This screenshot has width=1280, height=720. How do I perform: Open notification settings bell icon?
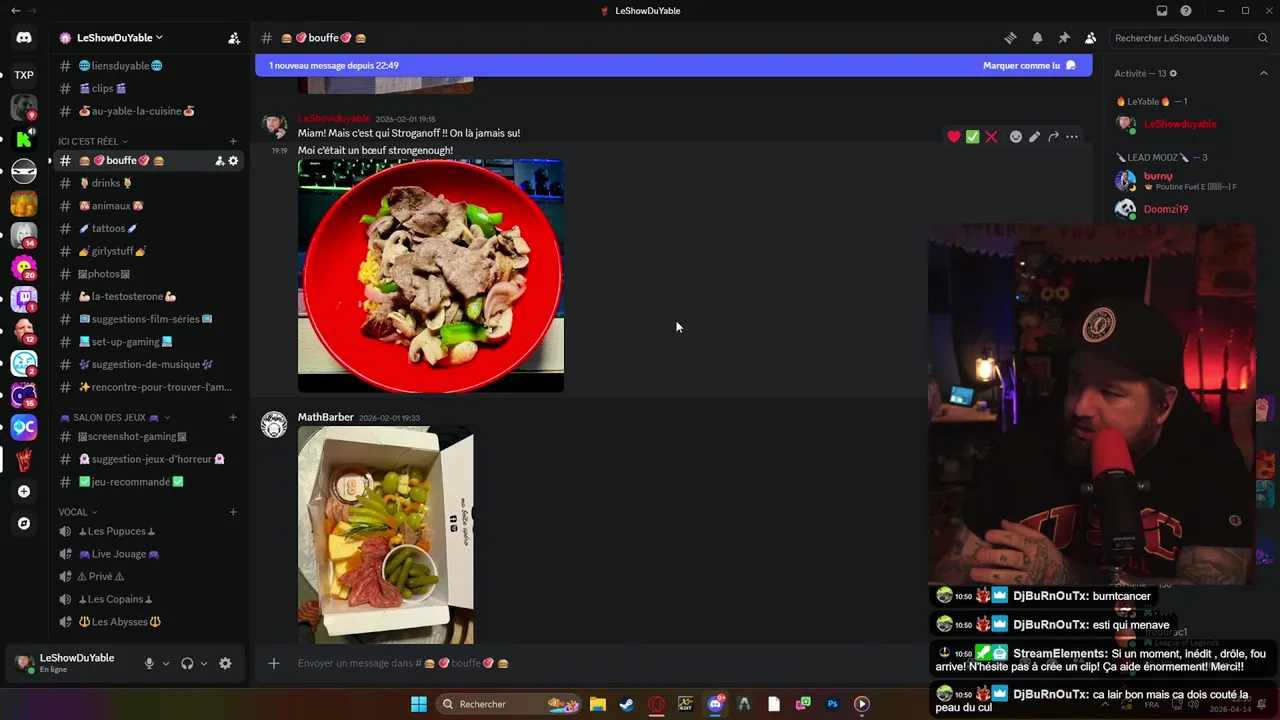pos(1037,38)
